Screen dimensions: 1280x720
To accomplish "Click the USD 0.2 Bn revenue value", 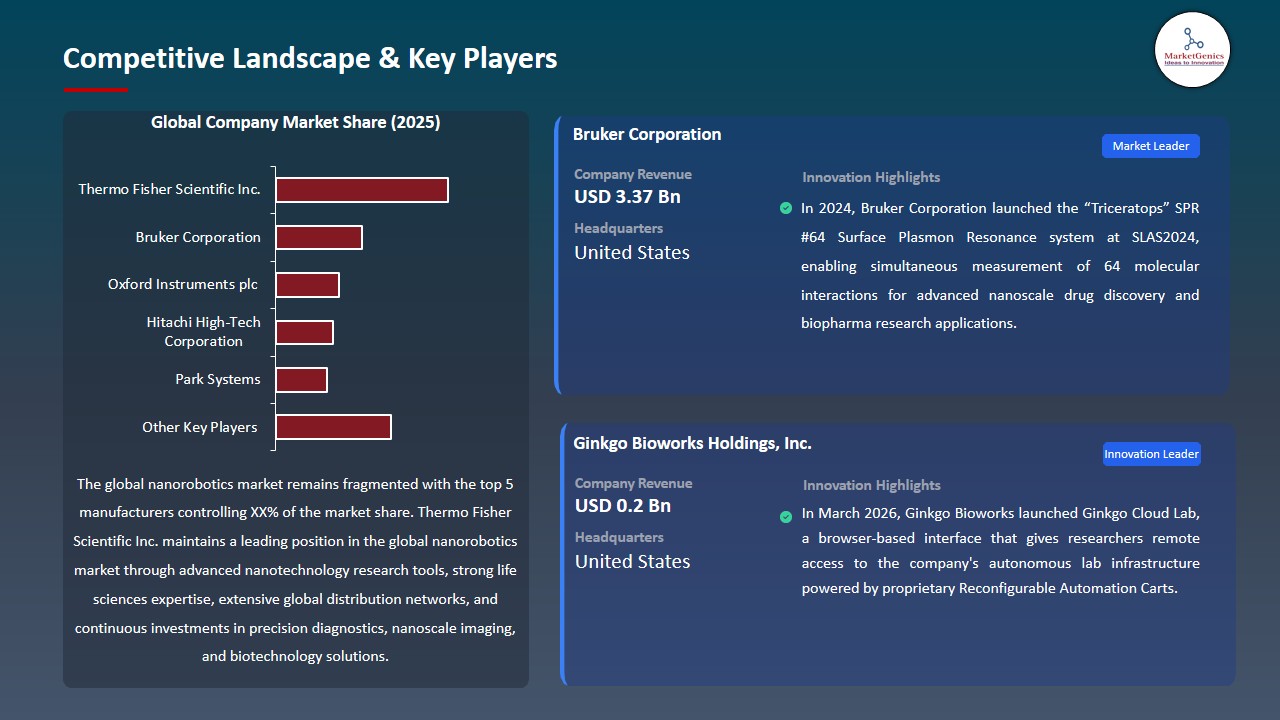I will pos(623,506).
